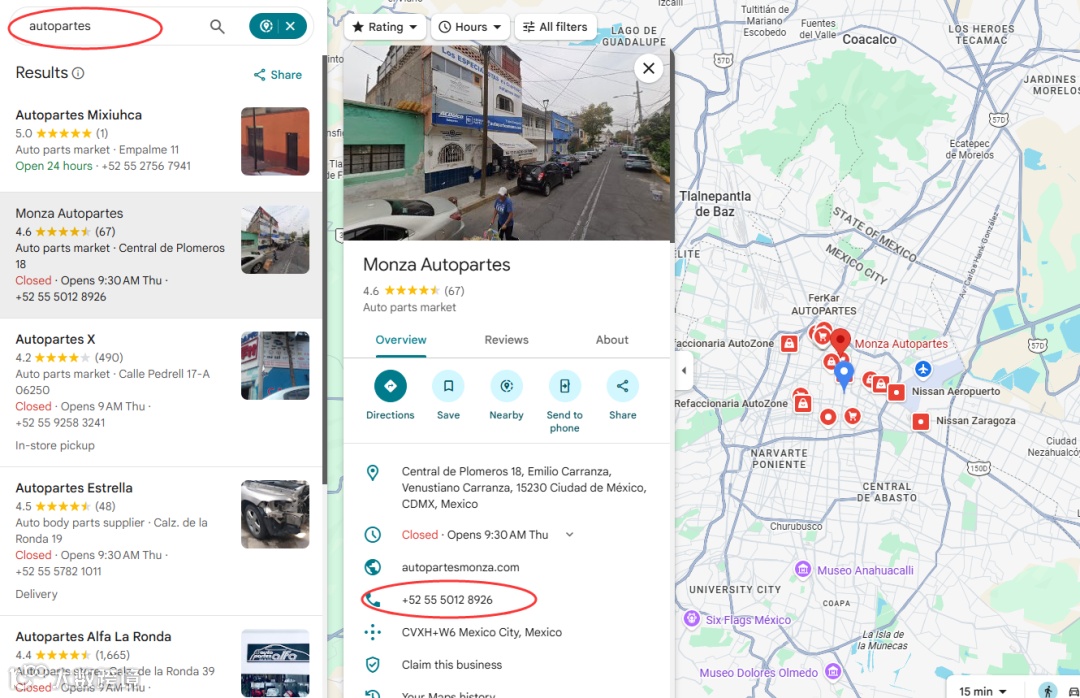Click the globe website icon
Image resolution: width=1080 pixels, height=698 pixels.
pyautogui.click(x=373, y=567)
